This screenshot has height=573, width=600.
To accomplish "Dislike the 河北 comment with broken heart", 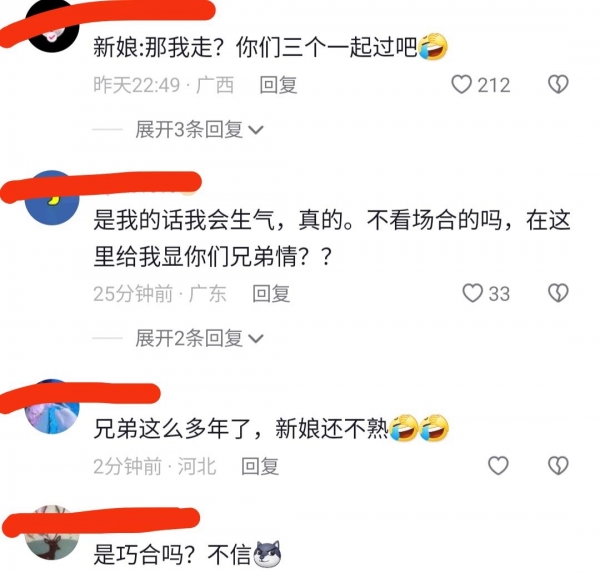I will click(x=558, y=465).
